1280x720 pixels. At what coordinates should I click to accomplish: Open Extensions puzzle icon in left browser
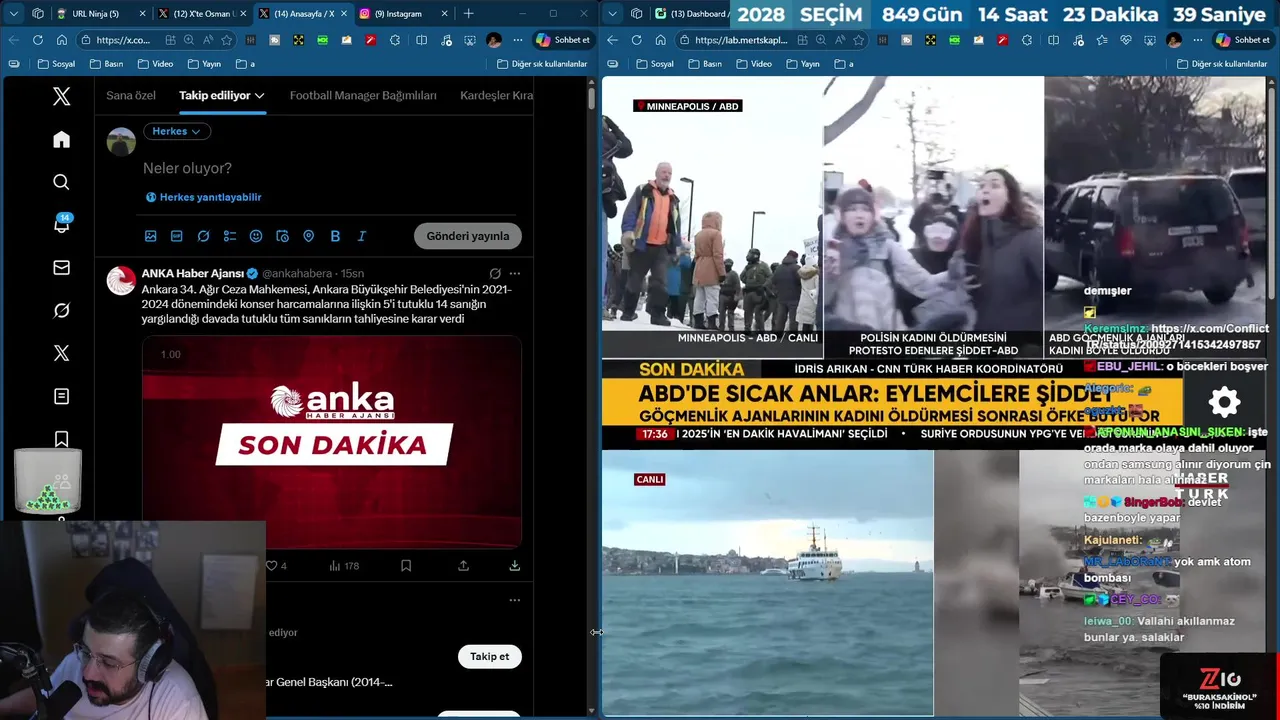point(395,40)
